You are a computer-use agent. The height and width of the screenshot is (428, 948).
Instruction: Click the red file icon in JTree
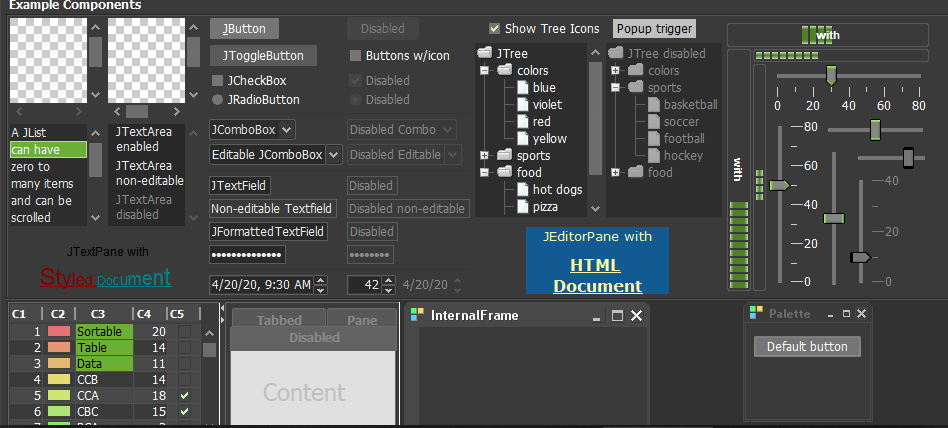tap(523, 122)
